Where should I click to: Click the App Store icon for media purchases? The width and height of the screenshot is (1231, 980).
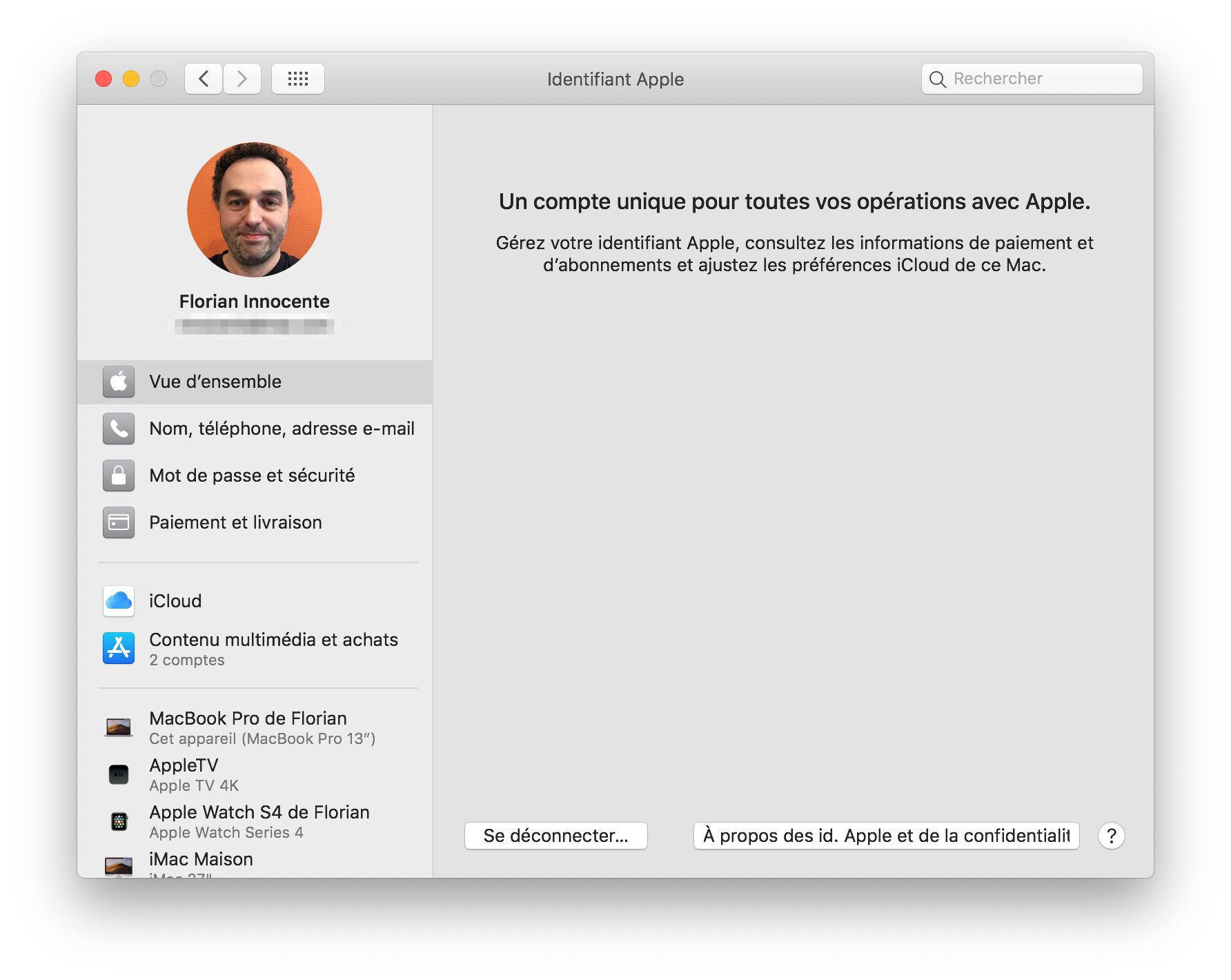[x=119, y=649]
